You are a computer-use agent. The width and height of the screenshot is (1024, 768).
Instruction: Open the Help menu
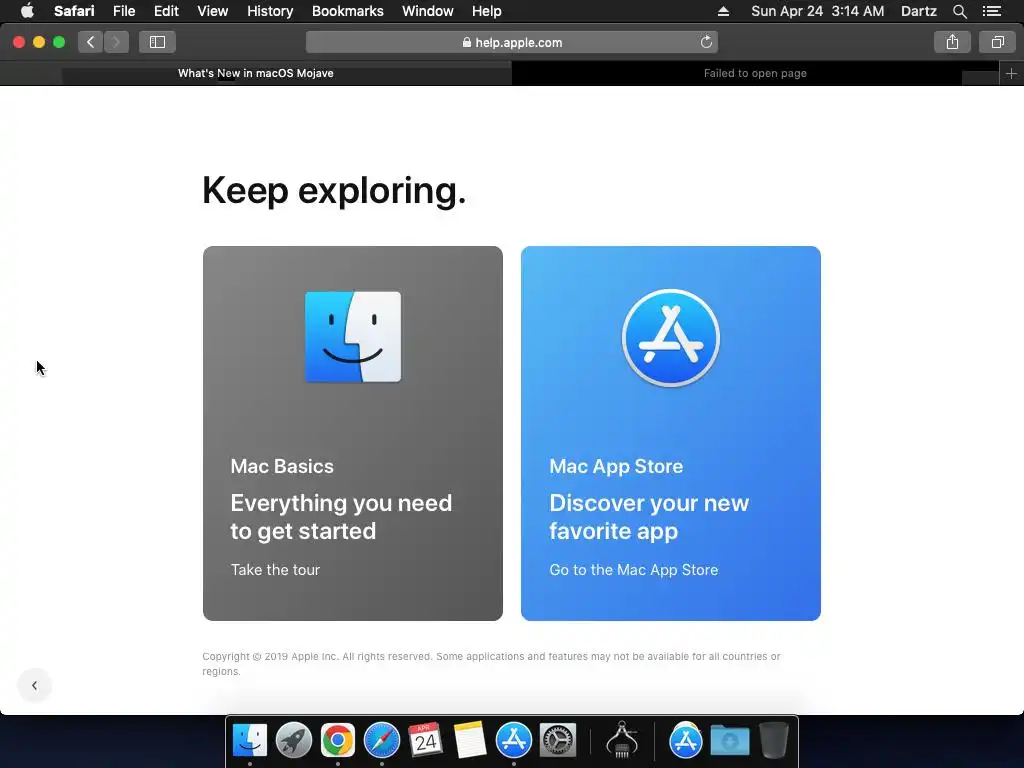point(487,11)
